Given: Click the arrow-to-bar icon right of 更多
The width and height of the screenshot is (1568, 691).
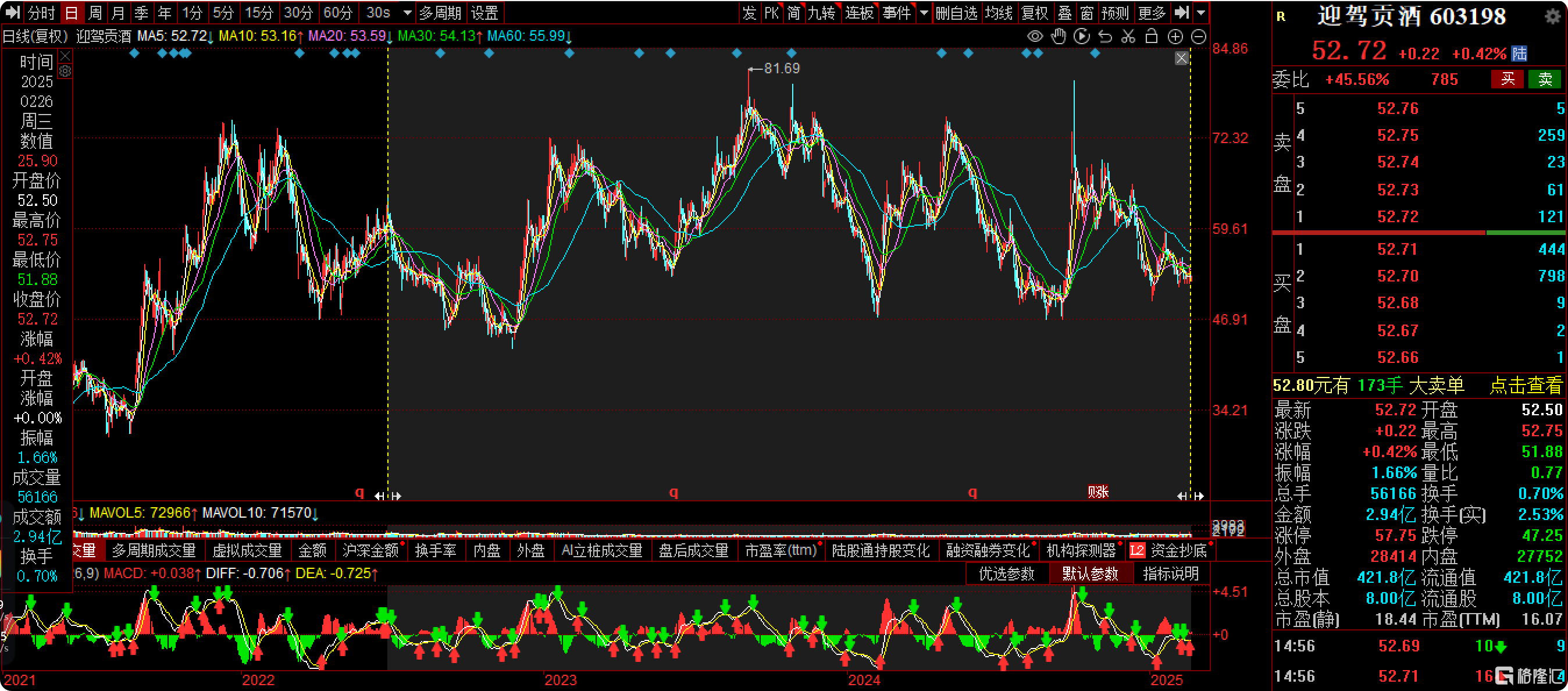Looking at the screenshot, I should [1181, 12].
